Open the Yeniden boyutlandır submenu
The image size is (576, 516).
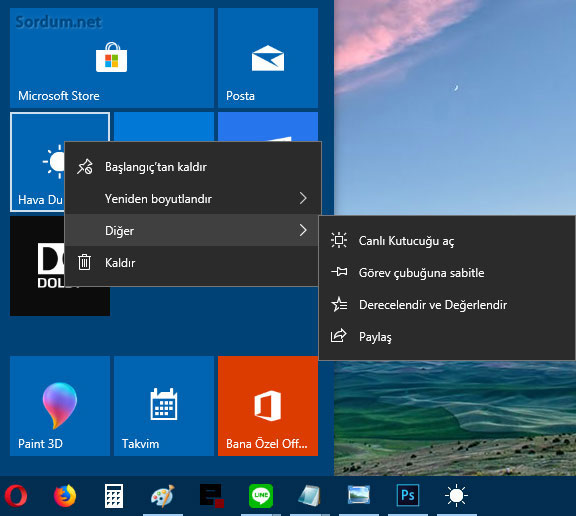(193, 199)
